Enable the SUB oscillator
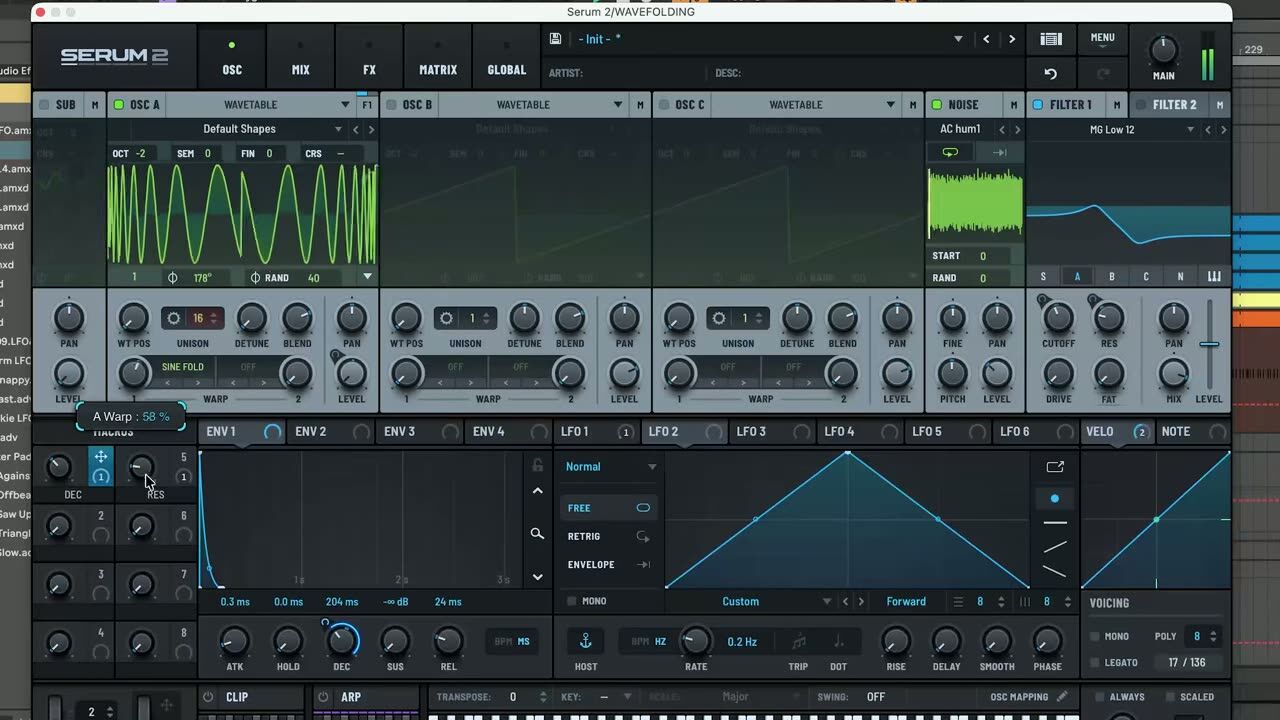Screen dimensions: 1280x720 click(43, 105)
